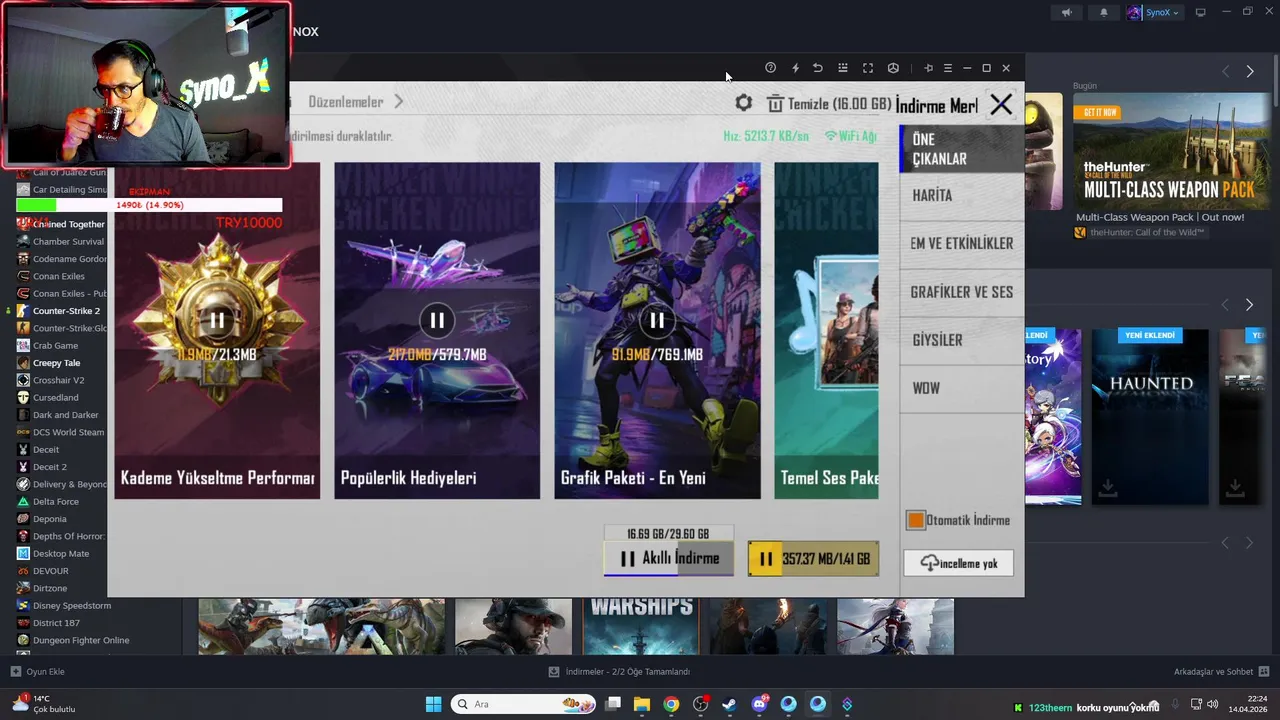Screen dimensions: 1280x720
Task: Select Counter-Strike 2 in Steam library
Action: point(66,311)
